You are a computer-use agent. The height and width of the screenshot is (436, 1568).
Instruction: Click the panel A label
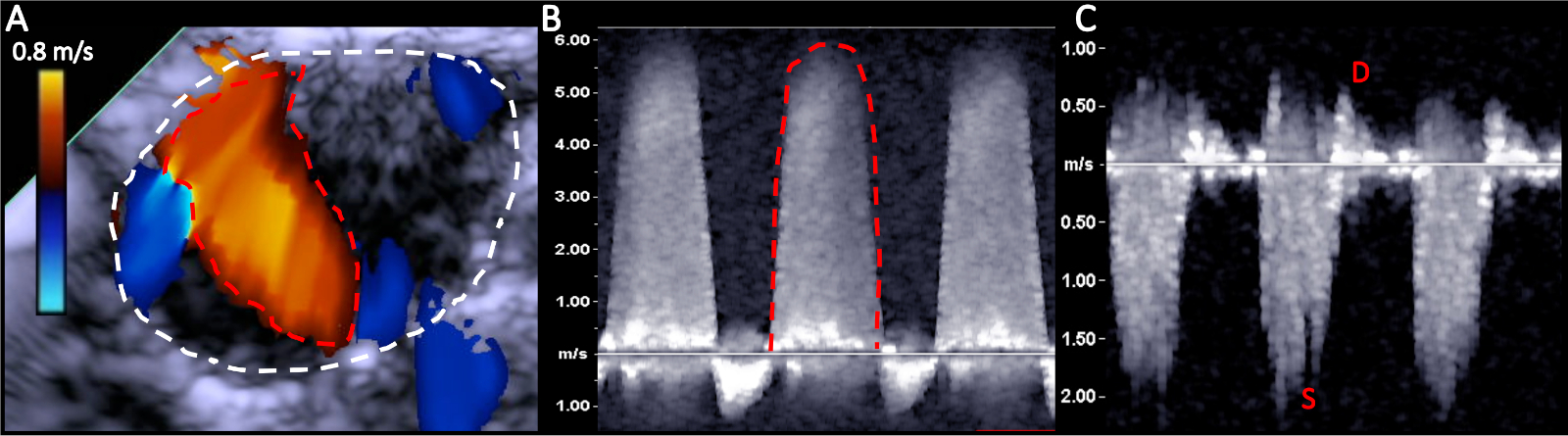(19, 19)
